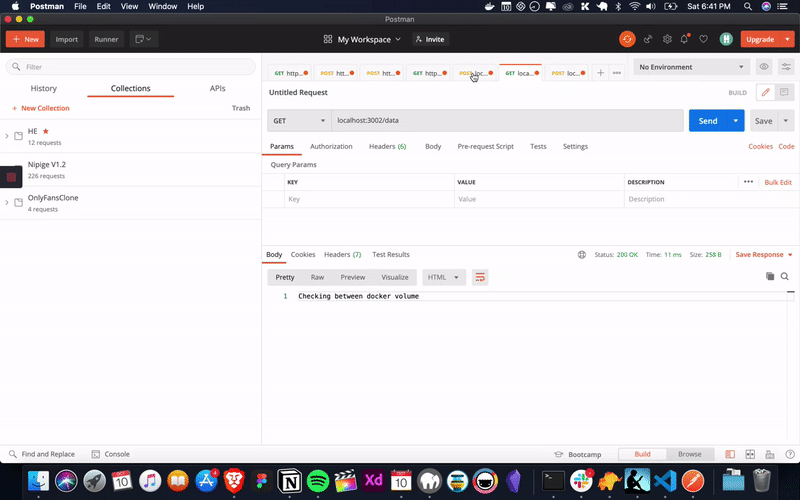Click the environment quick look eye icon
Viewport: 800px width, 500px height.
[764, 67]
